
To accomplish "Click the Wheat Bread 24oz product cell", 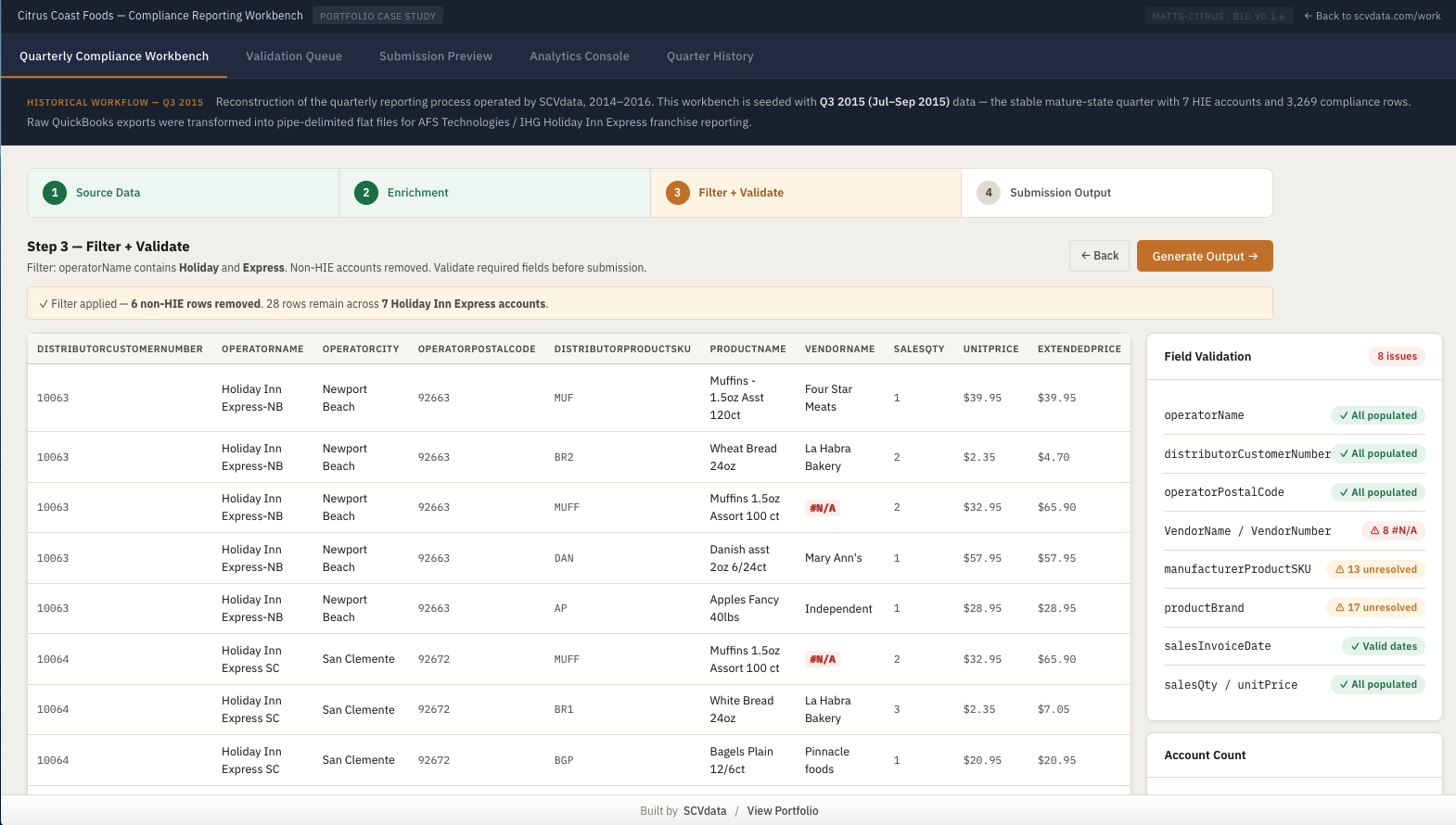I will click(747, 457).
